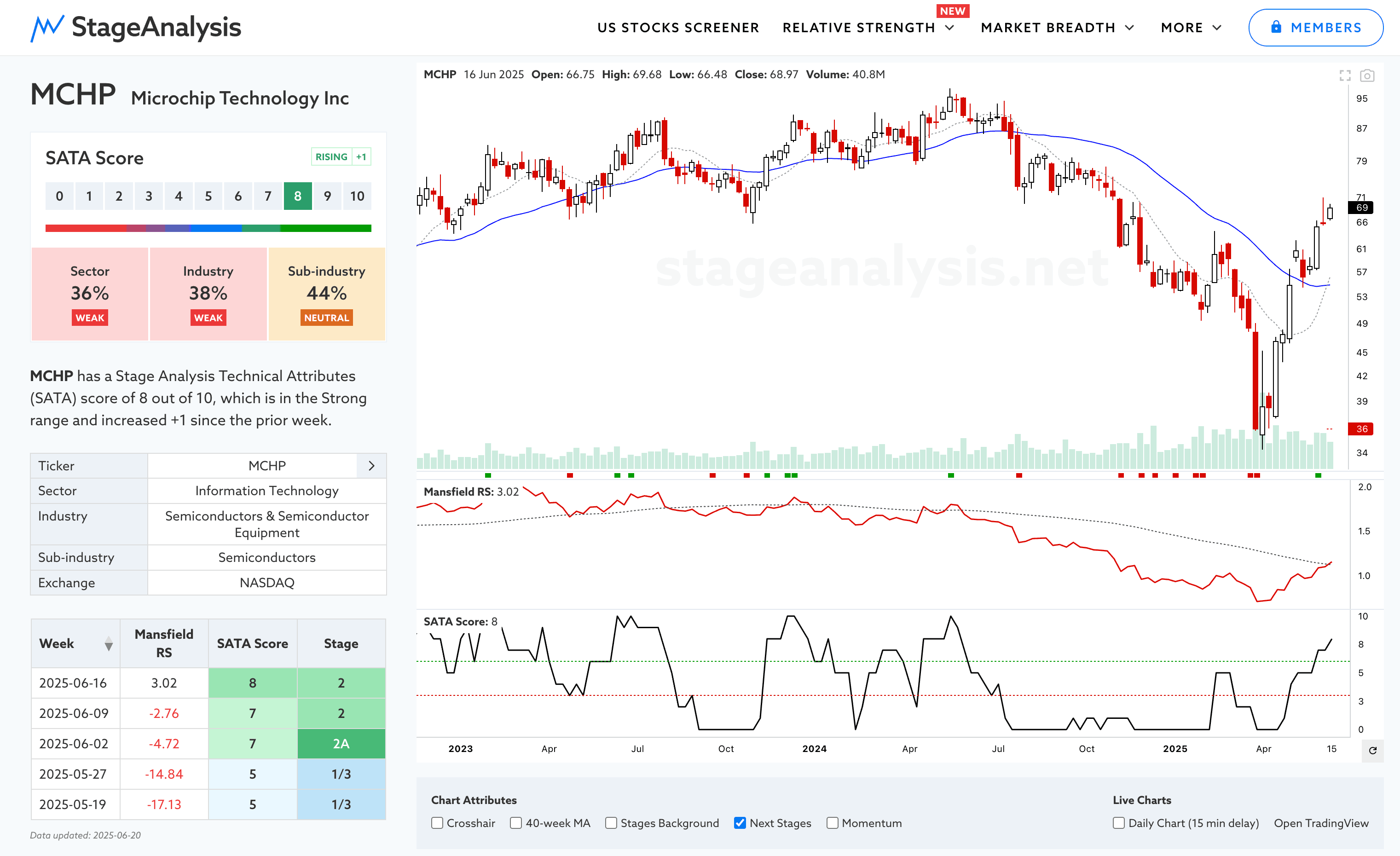The width and height of the screenshot is (1400, 856).
Task: Click the Sector 36% Weak card
Action: pos(90,294)
